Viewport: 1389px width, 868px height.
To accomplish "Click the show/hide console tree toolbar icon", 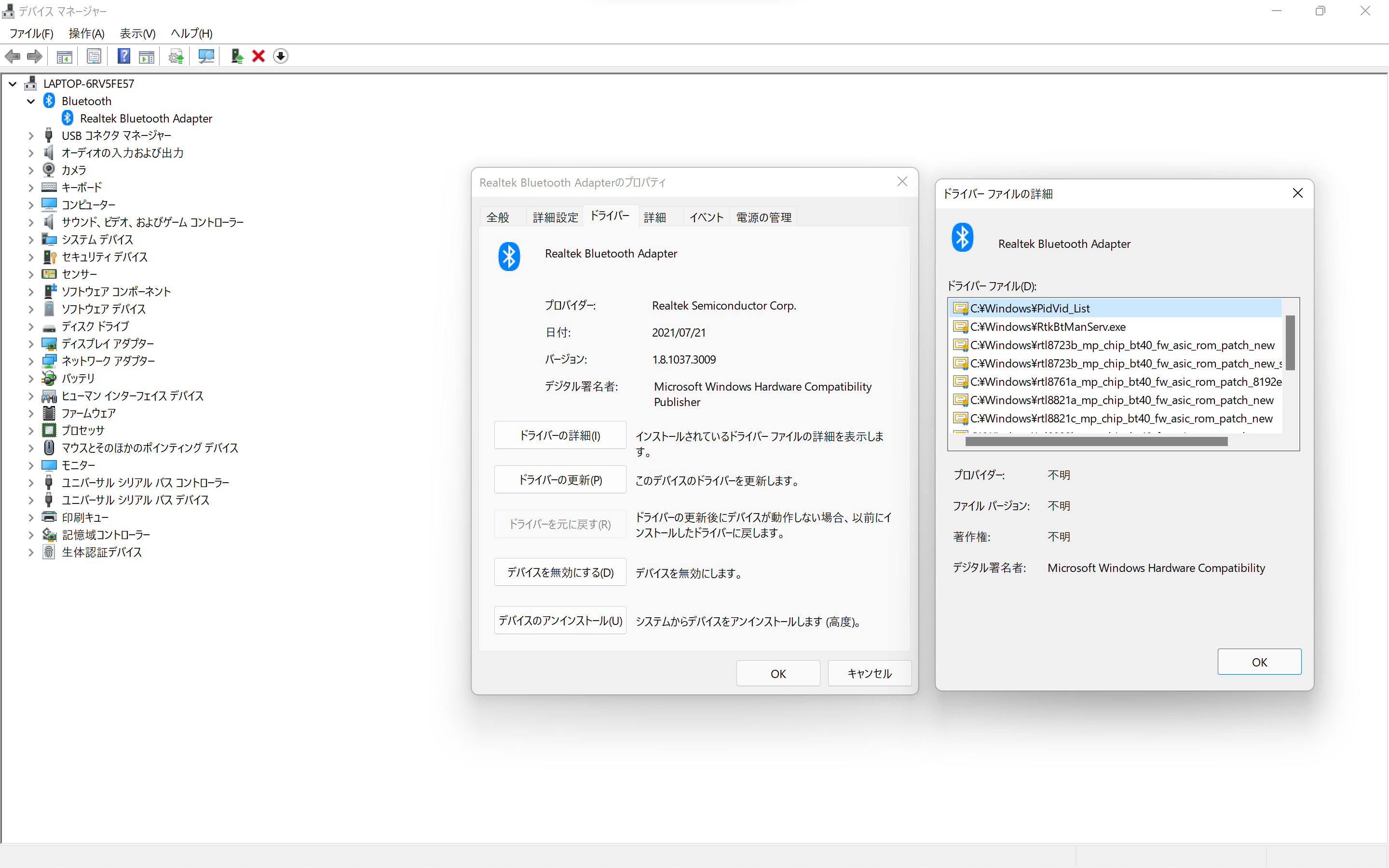I will pyautogui.click(x=64, y=56).
